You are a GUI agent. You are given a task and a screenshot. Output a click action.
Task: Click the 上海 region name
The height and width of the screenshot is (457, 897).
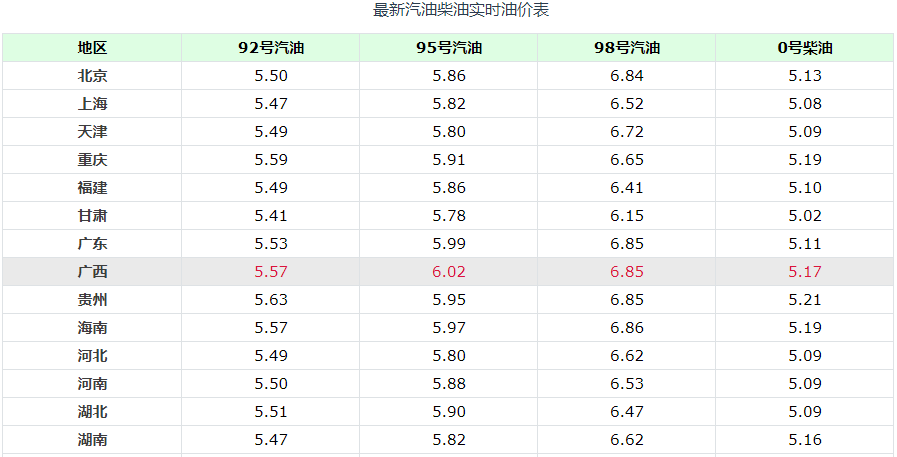point(92,104)
